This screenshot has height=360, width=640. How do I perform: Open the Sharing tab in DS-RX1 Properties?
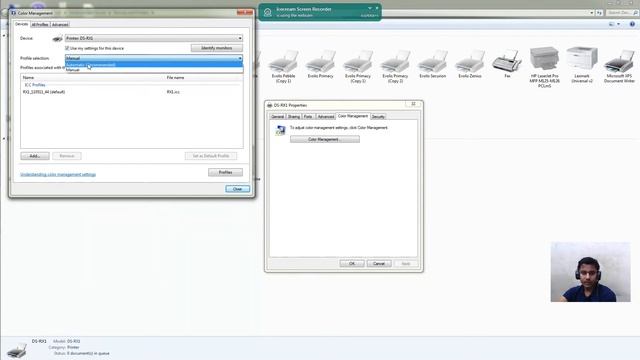[x=294, y=117]
